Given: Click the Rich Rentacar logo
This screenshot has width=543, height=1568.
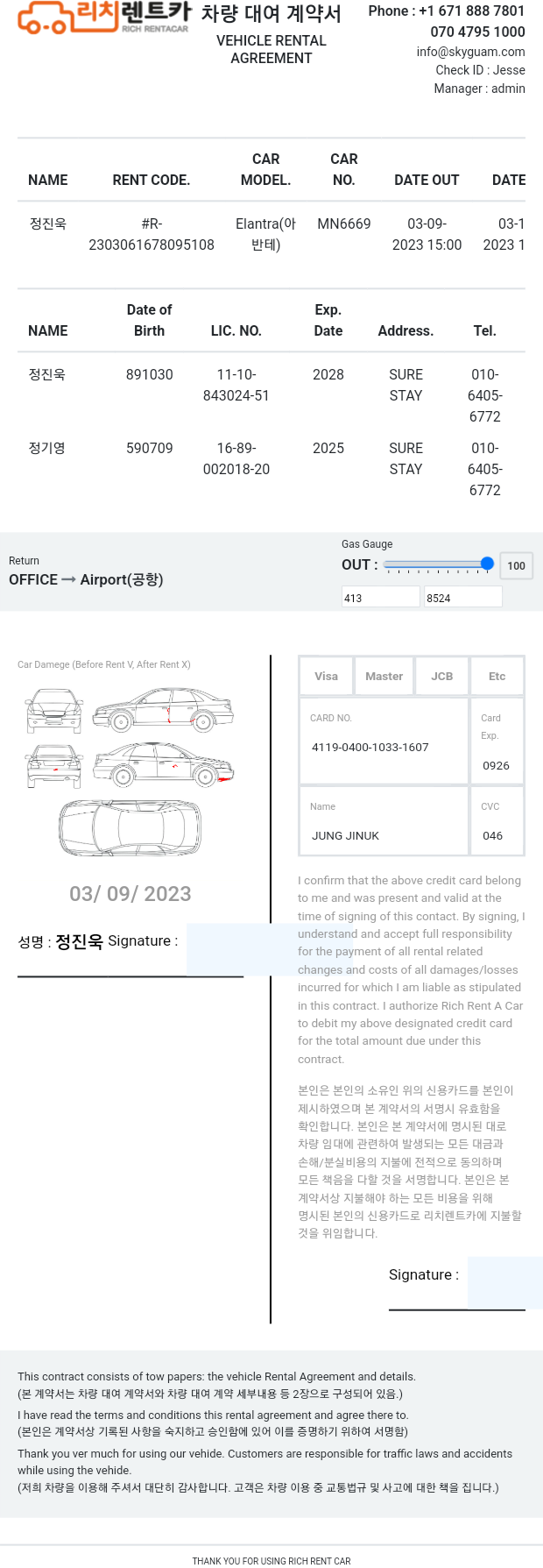Looking at the screenshot, I should coord(104,18).
